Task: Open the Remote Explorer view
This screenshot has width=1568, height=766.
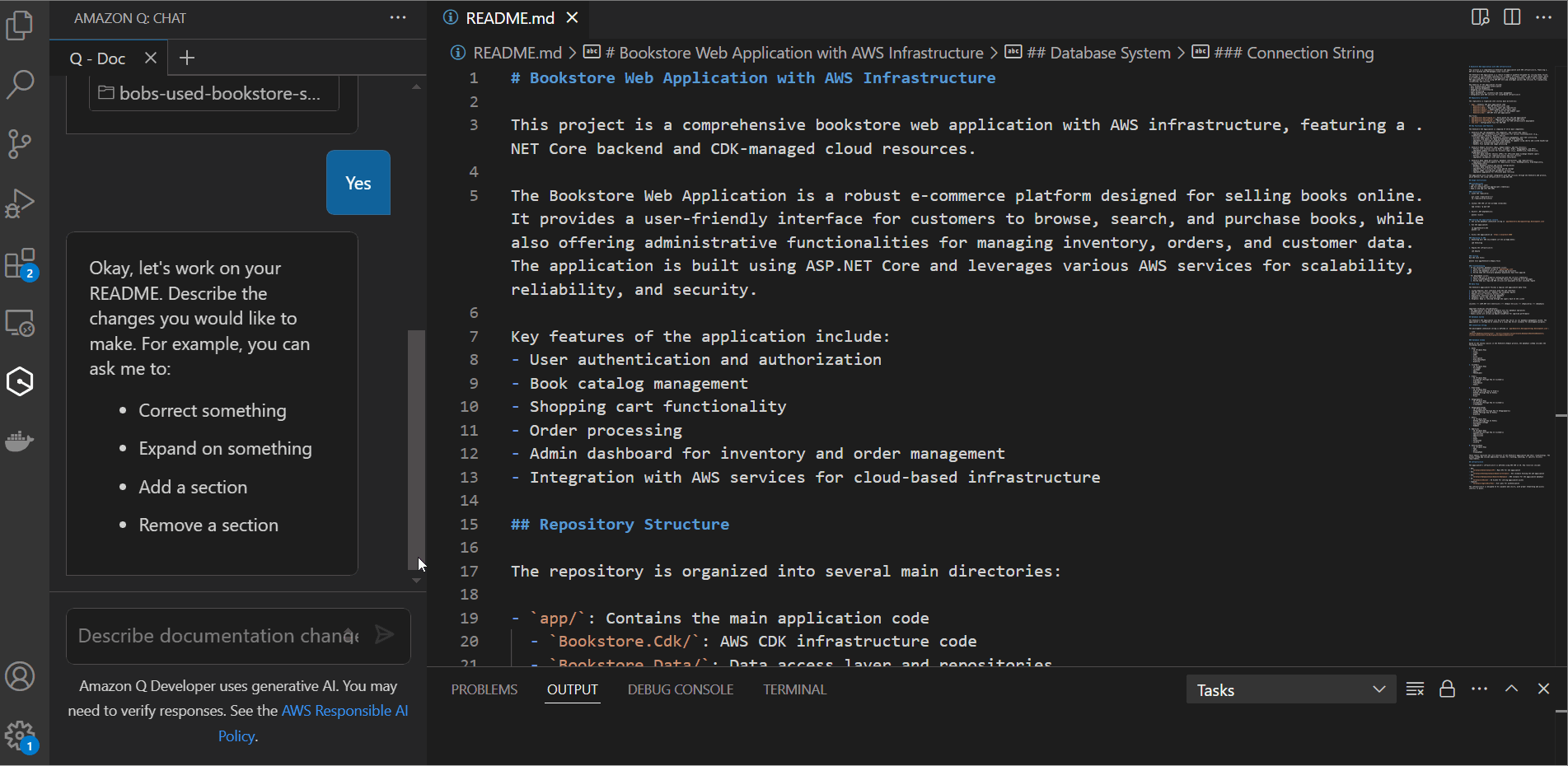Action: (x=20, y=323)
